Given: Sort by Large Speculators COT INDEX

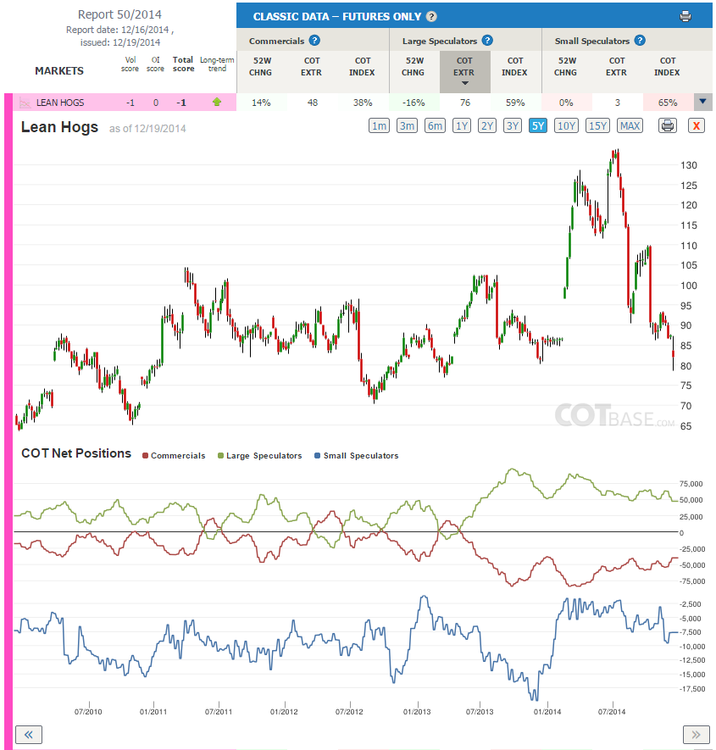Looking at the screenshot, I should 515,66.
